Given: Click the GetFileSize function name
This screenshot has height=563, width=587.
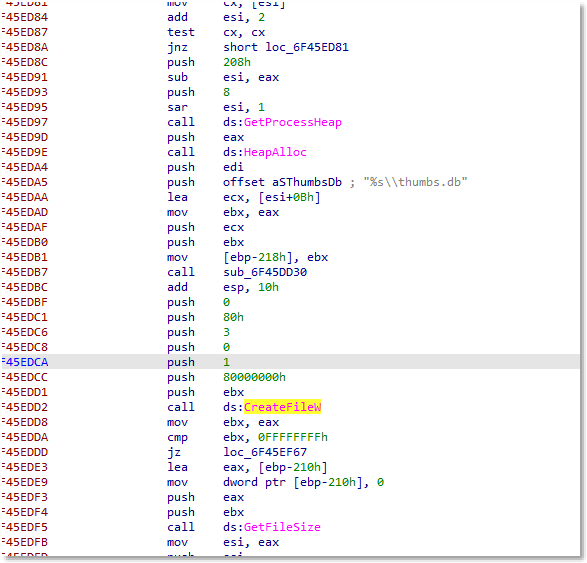Looking at the screenshot, I should pyautogui.click(x=282, y=527).
